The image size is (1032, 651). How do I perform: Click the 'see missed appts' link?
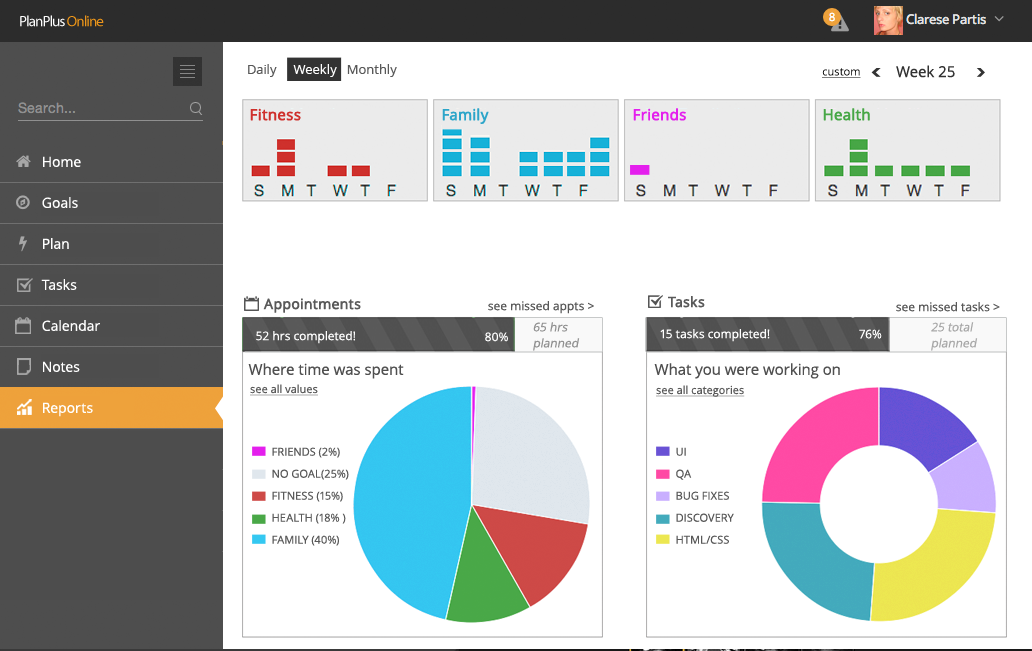[x=540, y=306]
